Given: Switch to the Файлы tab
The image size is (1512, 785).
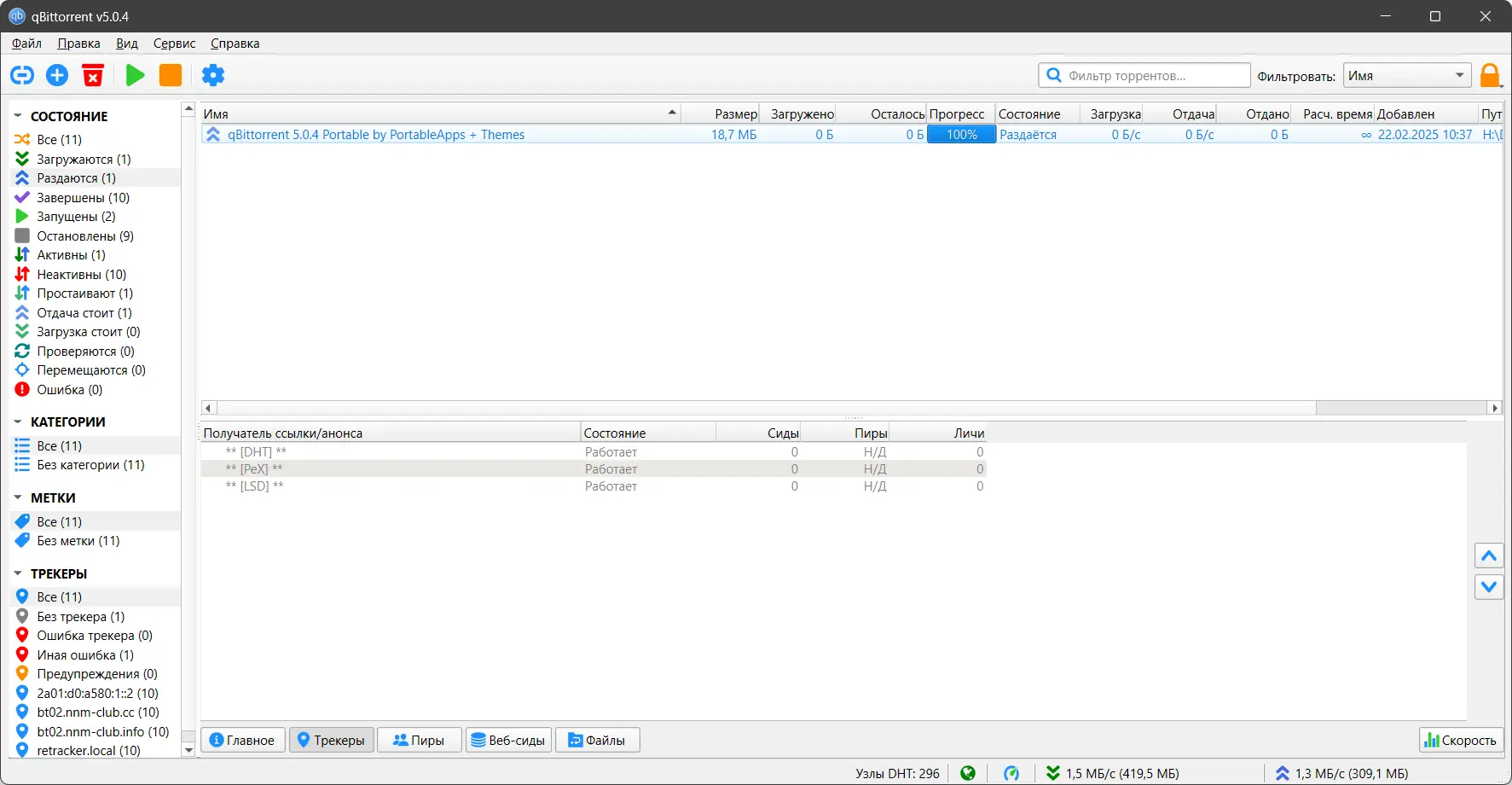Looking at the screenshot, I should [x=597, y=740].
